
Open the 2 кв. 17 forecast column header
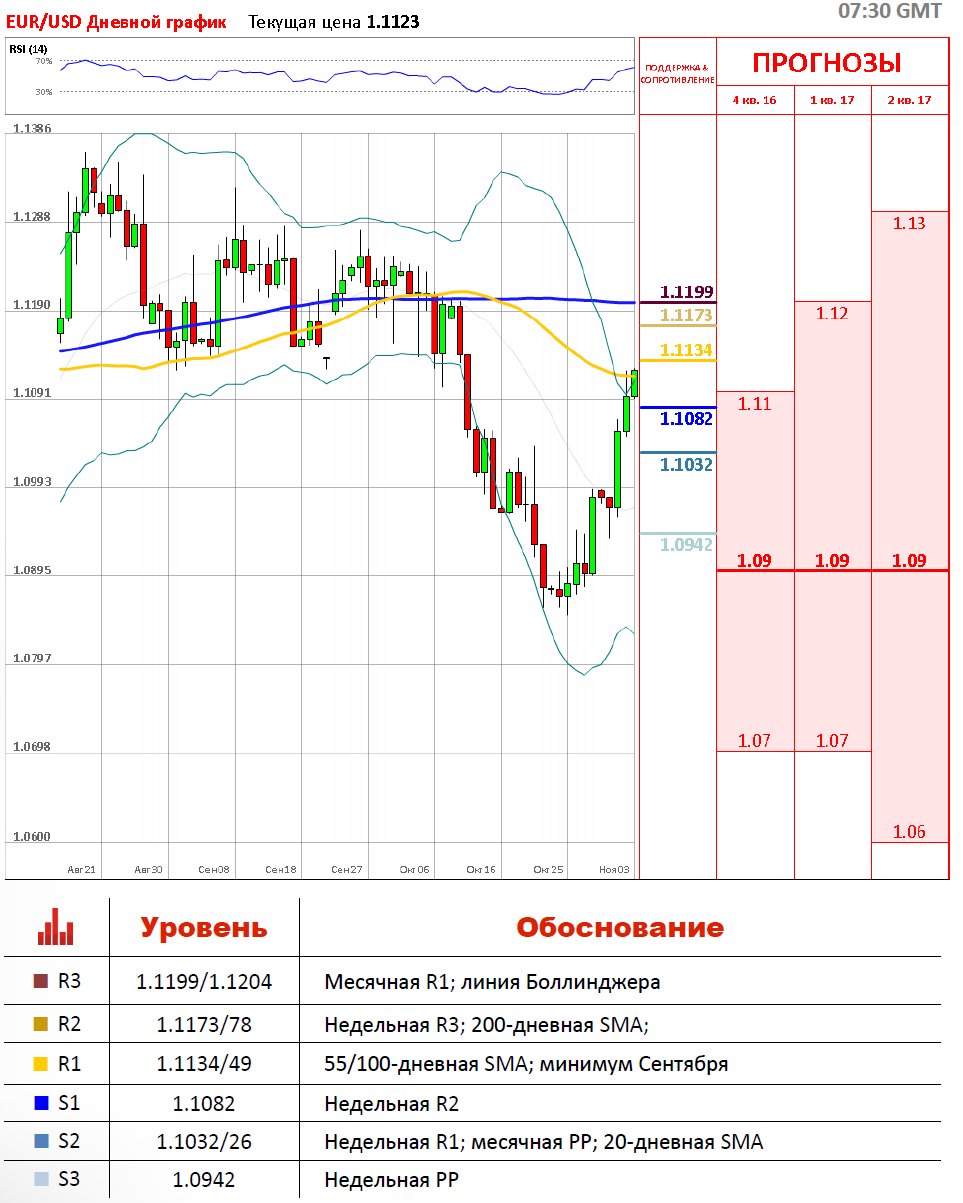click(x=909, y=100)
